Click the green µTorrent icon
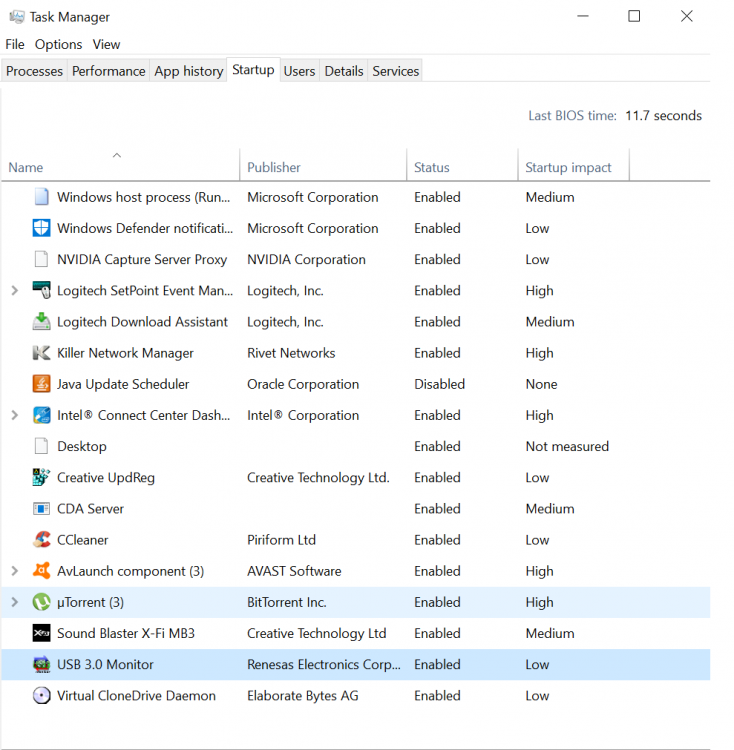The width and height of the screenshot is (734, 750). pos(42,602)
